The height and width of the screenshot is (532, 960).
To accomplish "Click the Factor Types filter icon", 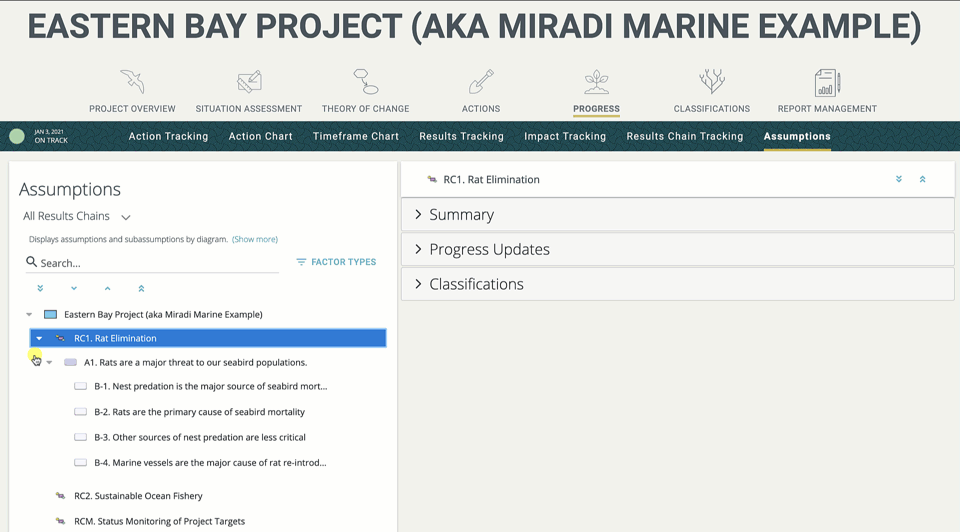I will click(x=301, y=262).
